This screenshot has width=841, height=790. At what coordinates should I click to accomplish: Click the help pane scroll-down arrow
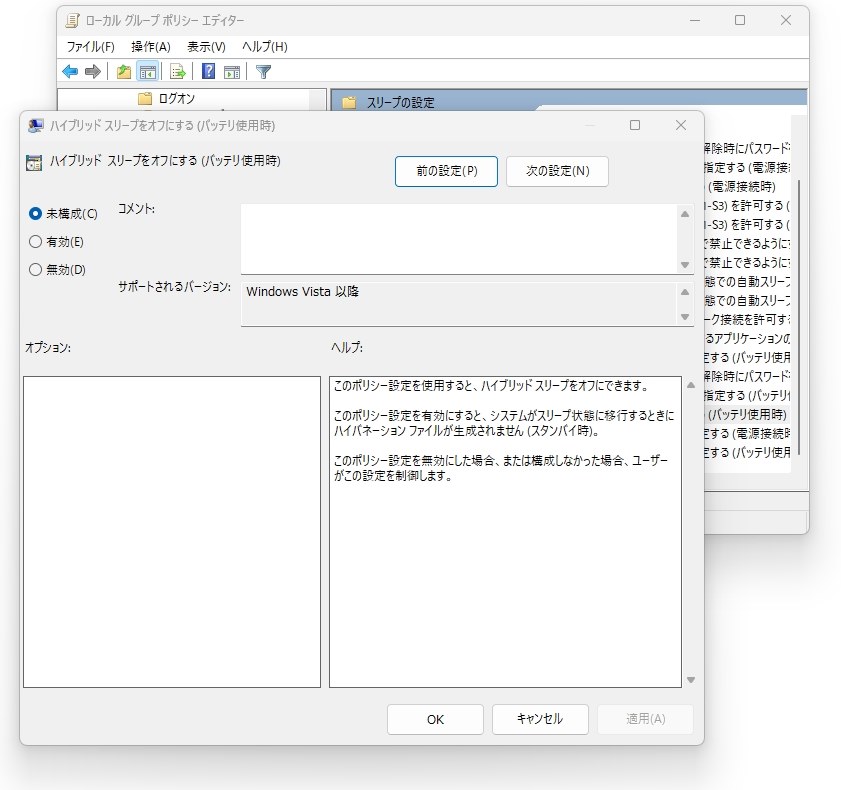(x=691, y=680)
